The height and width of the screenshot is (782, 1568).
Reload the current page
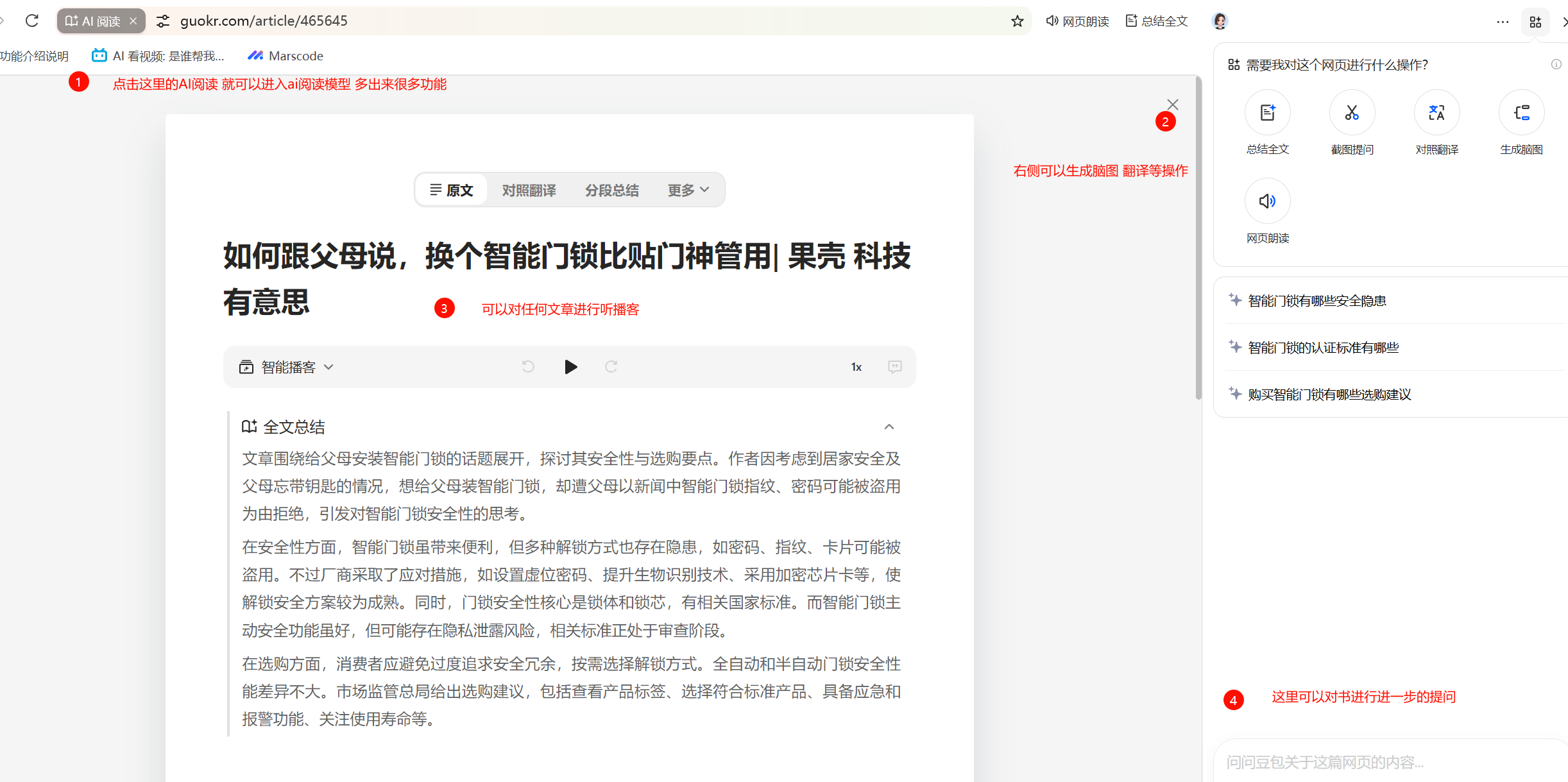(32, 20)
